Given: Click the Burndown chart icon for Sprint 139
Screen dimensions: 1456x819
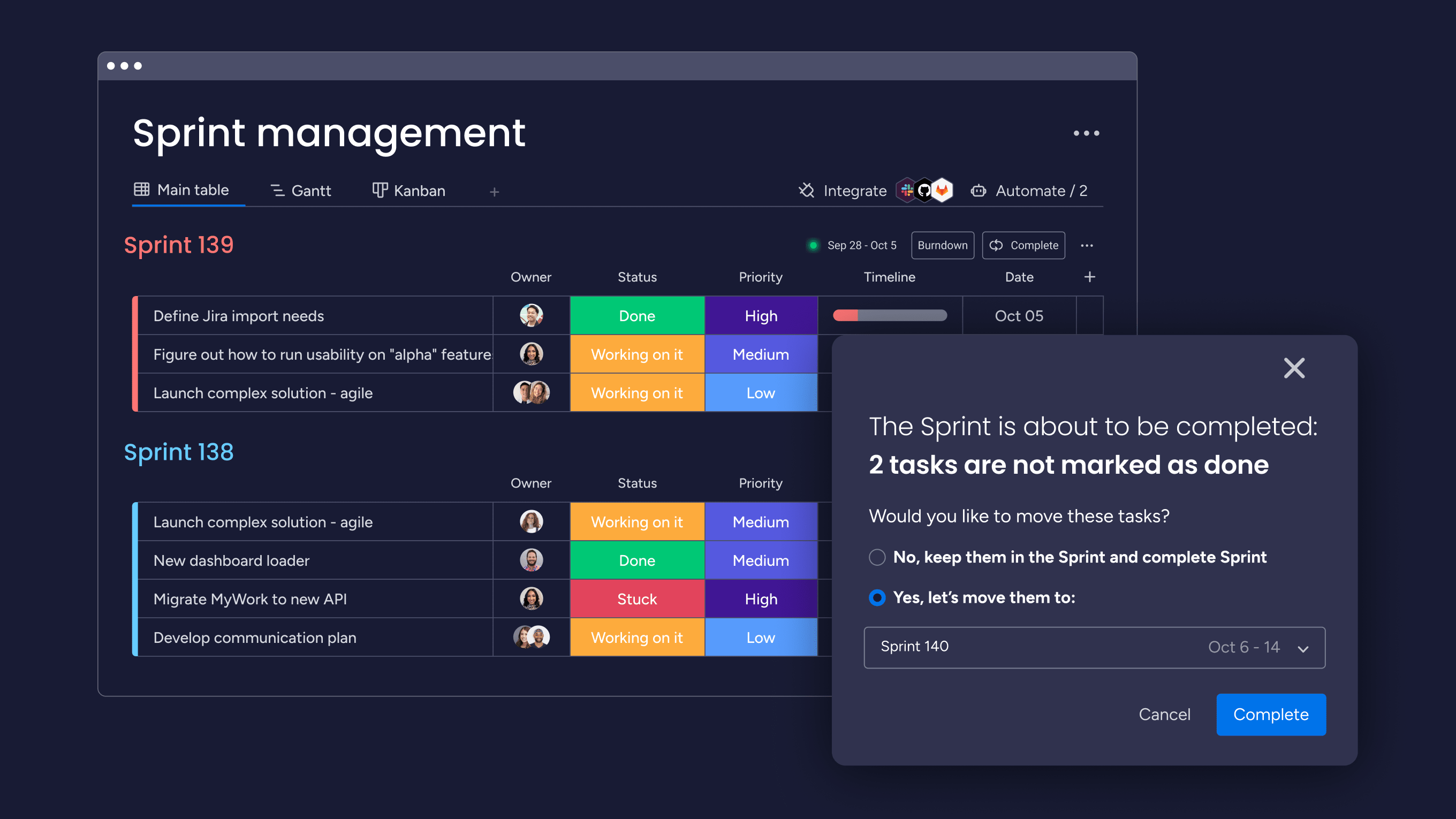Looking at the screenshot, I should click(x=940, y=245).
